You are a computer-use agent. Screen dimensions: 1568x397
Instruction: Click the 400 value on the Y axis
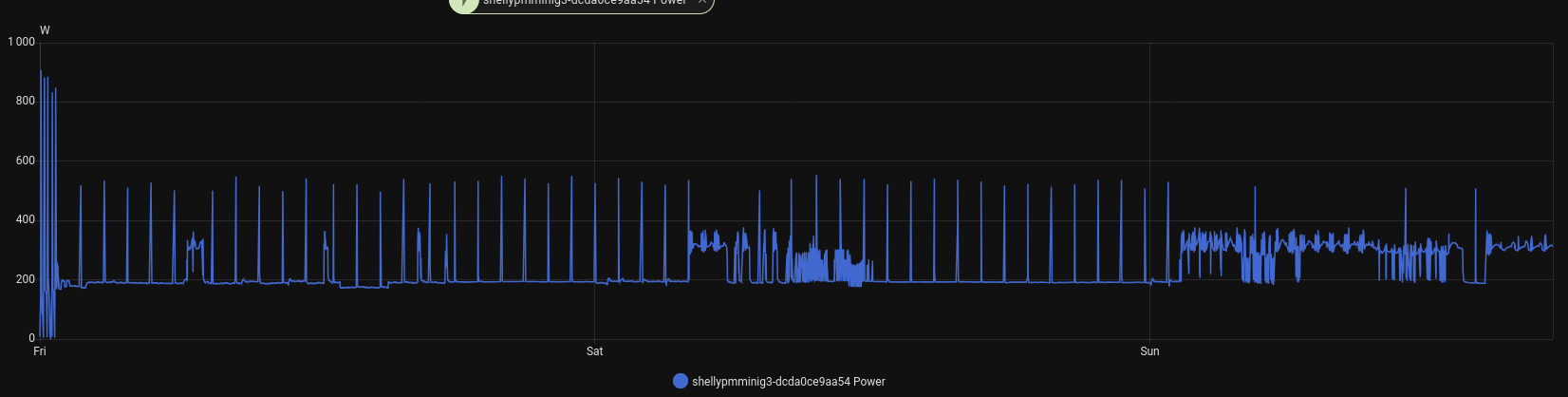click(x=26, y=219)
